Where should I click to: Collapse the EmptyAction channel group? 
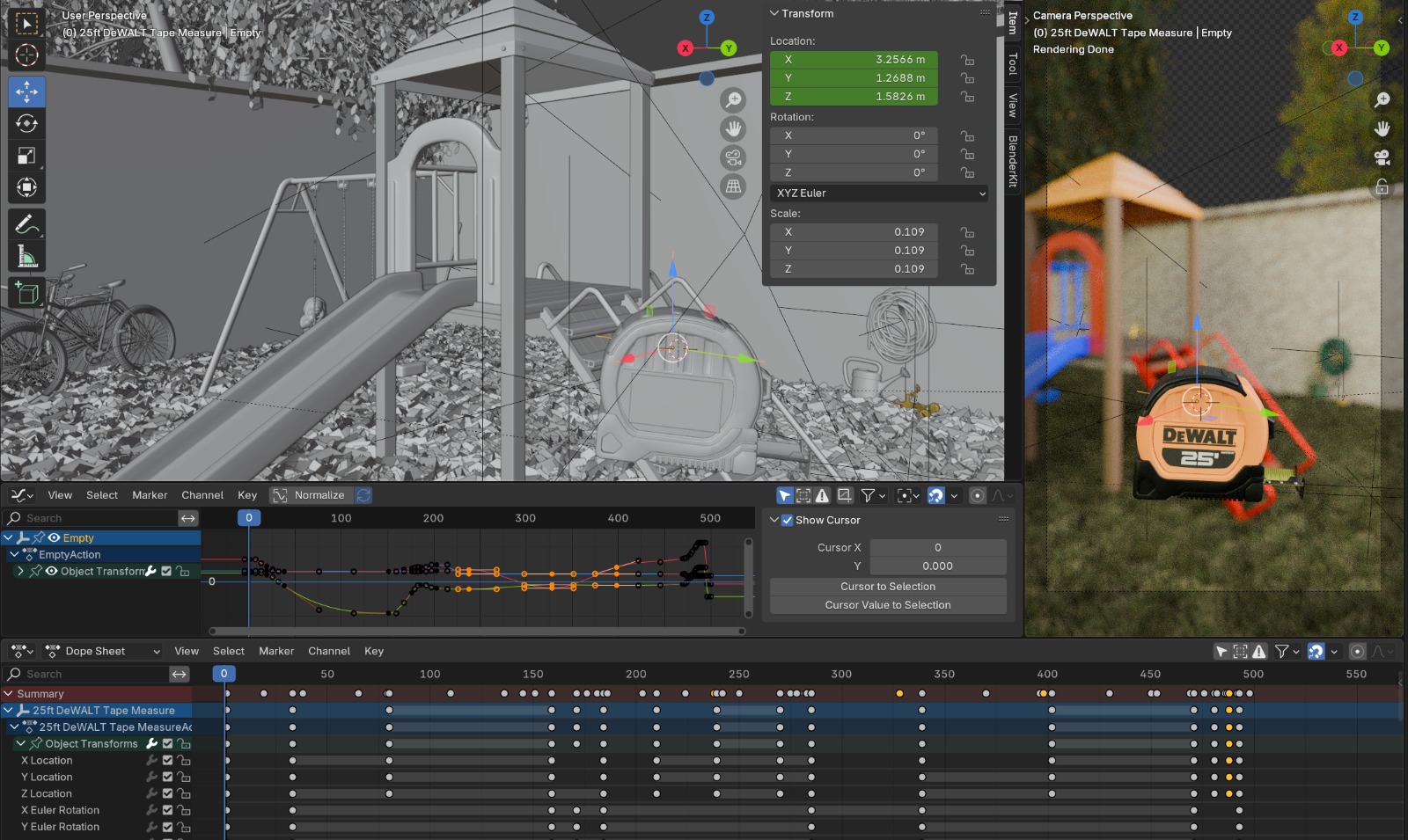pyautogui.click(x=12, y=554)
